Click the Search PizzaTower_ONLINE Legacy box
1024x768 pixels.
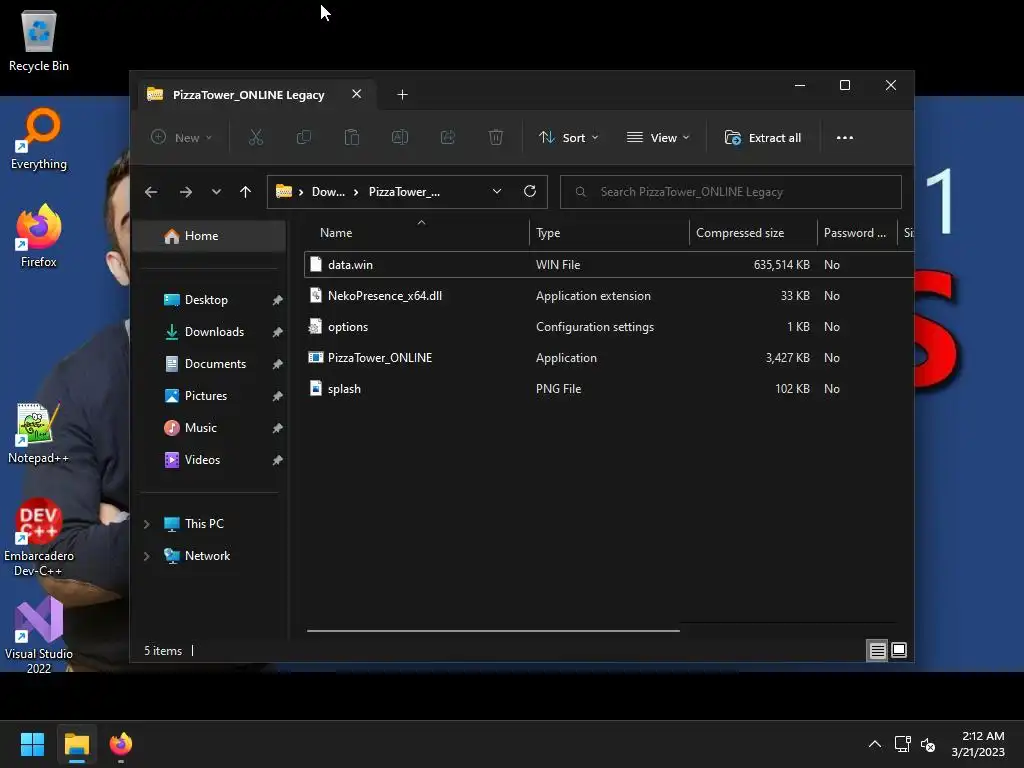(730, 192)
